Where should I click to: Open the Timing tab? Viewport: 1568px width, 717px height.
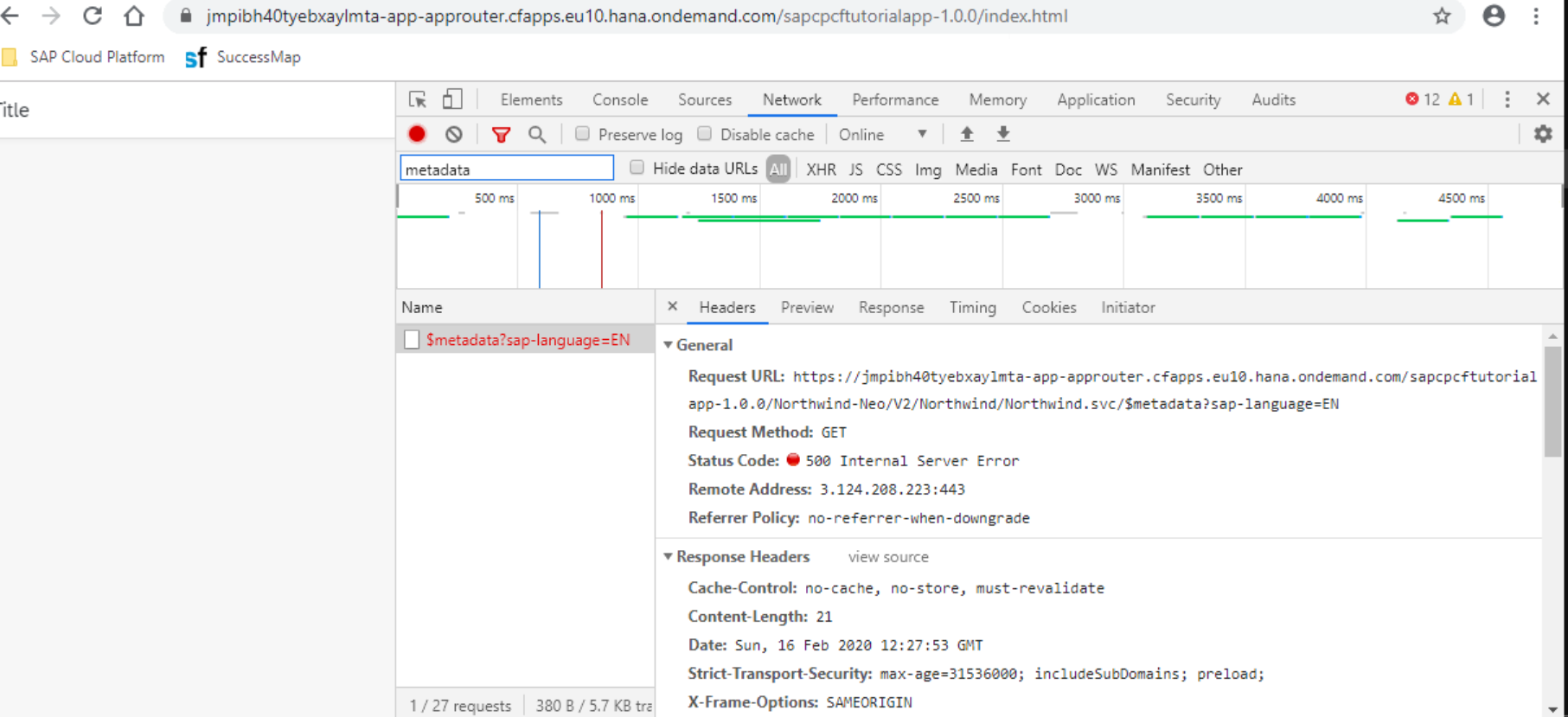pos(973,307)
